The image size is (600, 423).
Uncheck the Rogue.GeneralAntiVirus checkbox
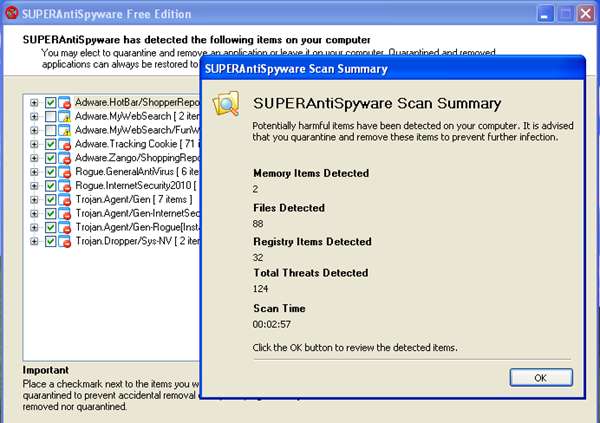51,172
